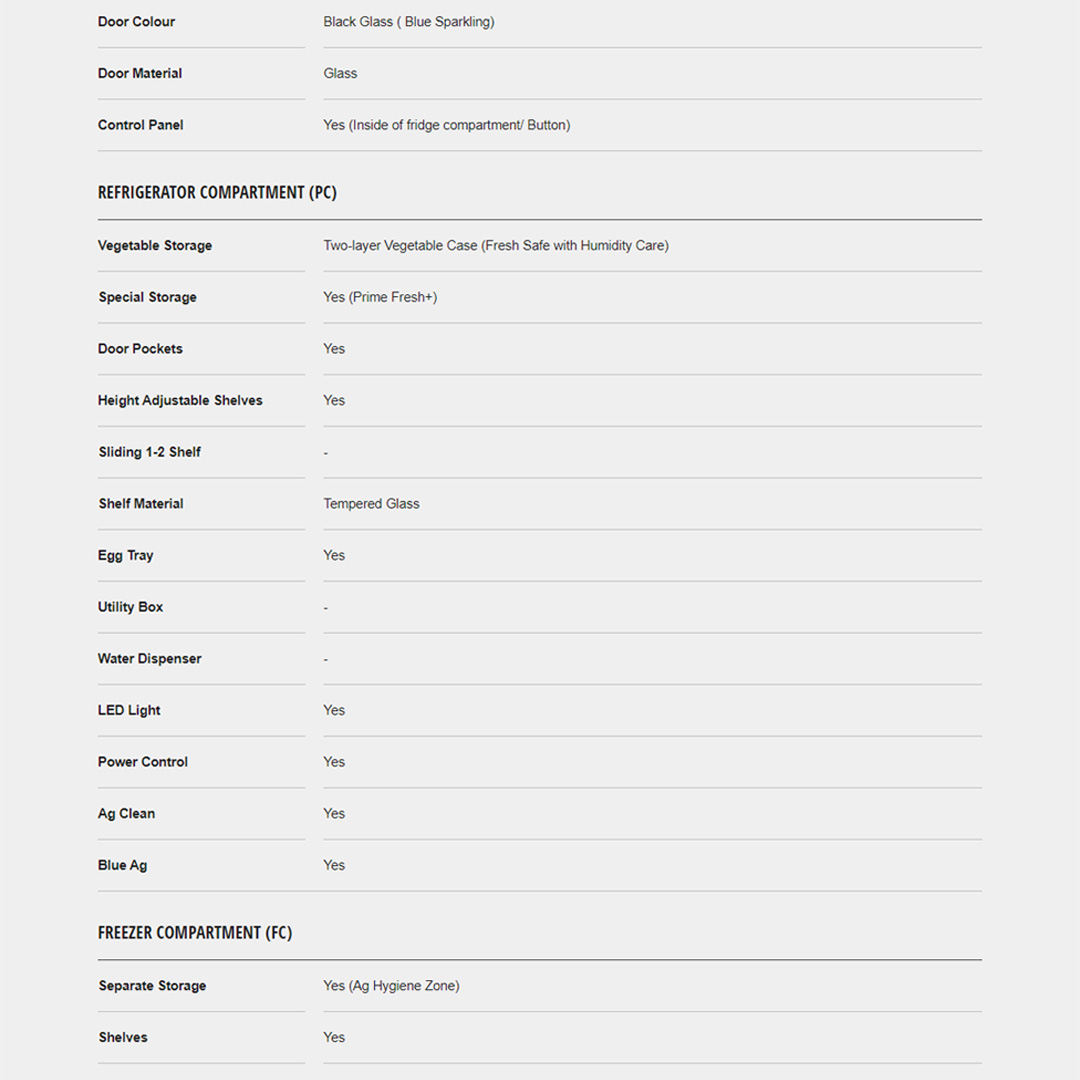The image size is (1080, 1080).
Task: Select the Black Glass (Blue Sparkling) value
Action: pyautogui.click(x=408, y=22)
